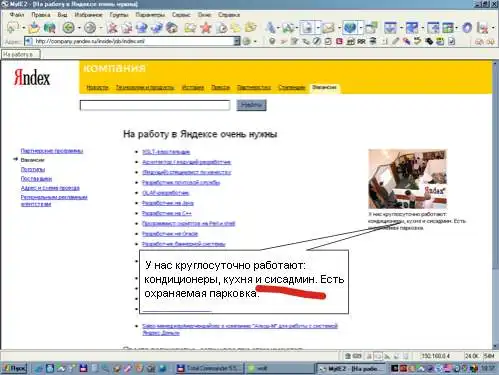This screenshot has width=499, height=375.
Task: Open the Партнерские программы sidebar link
Action: click(52, 151)
